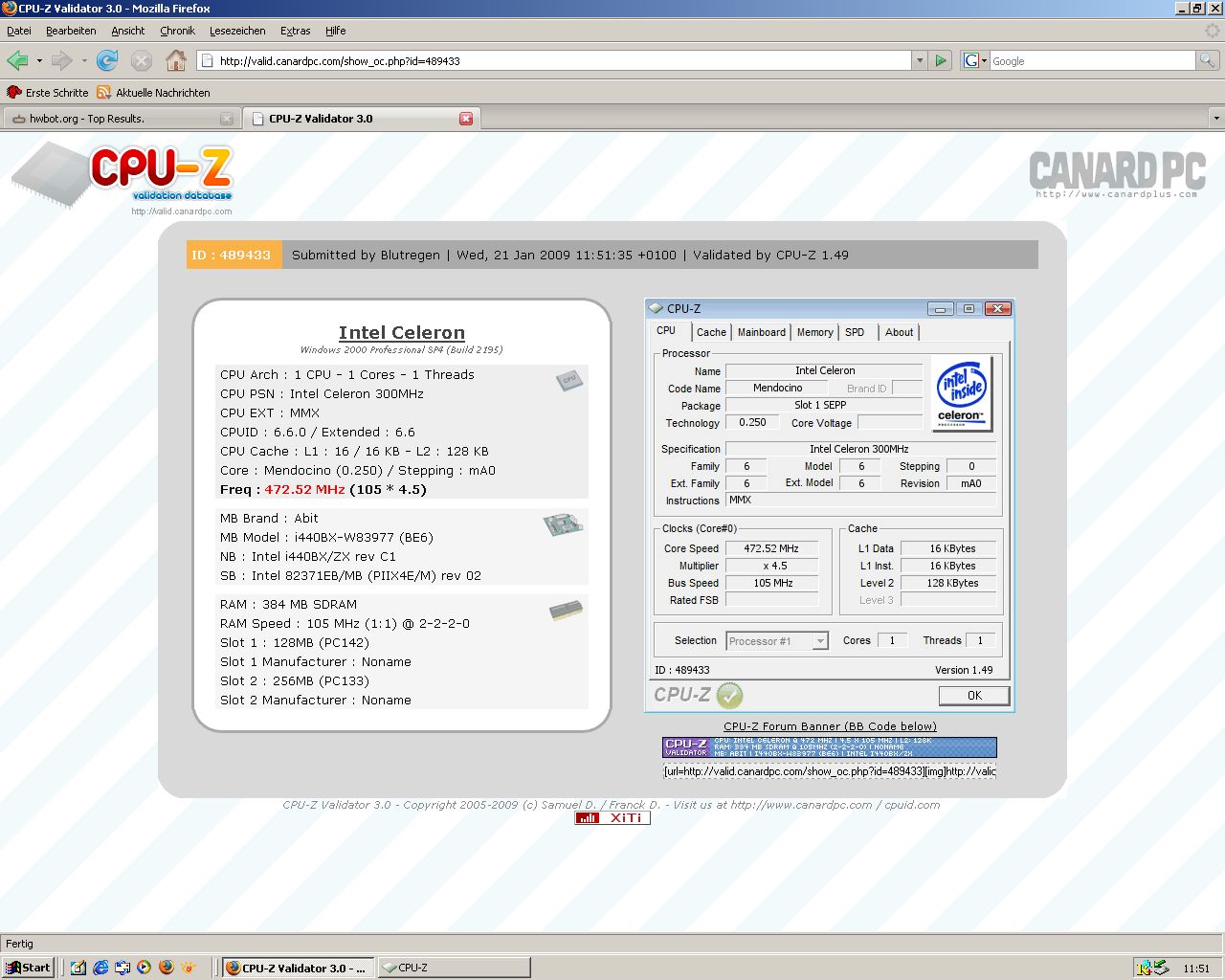Click the Show Desktop quick launch icon
This screenshot has width=1225, height=980.
[x=78, y=968]
